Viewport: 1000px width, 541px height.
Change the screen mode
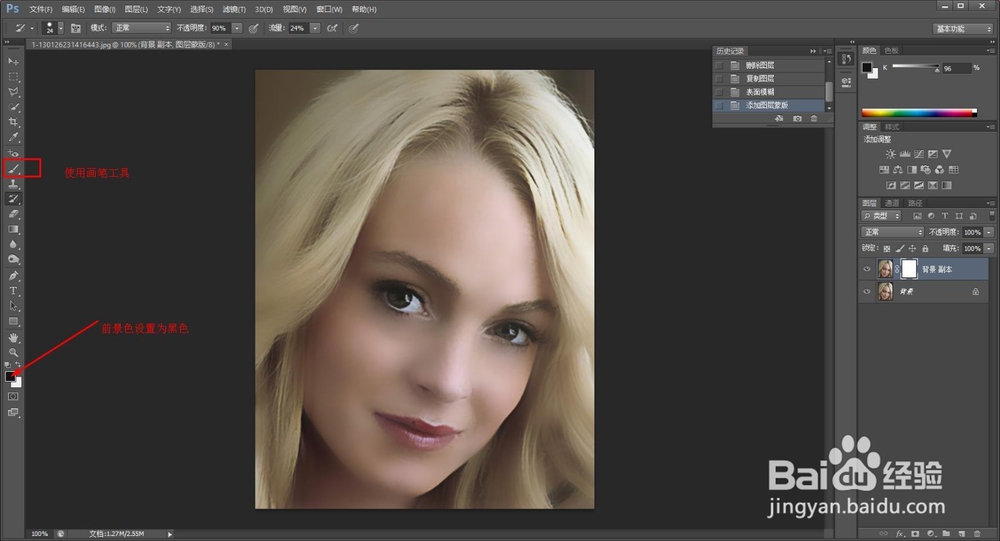tap(13, 412)
